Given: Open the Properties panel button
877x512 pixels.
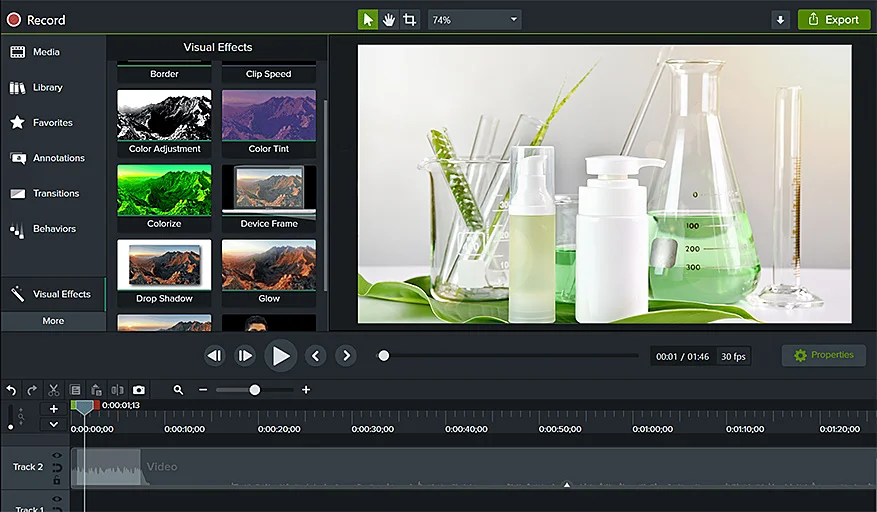Looking at the screenshot, I should point(824,355).
